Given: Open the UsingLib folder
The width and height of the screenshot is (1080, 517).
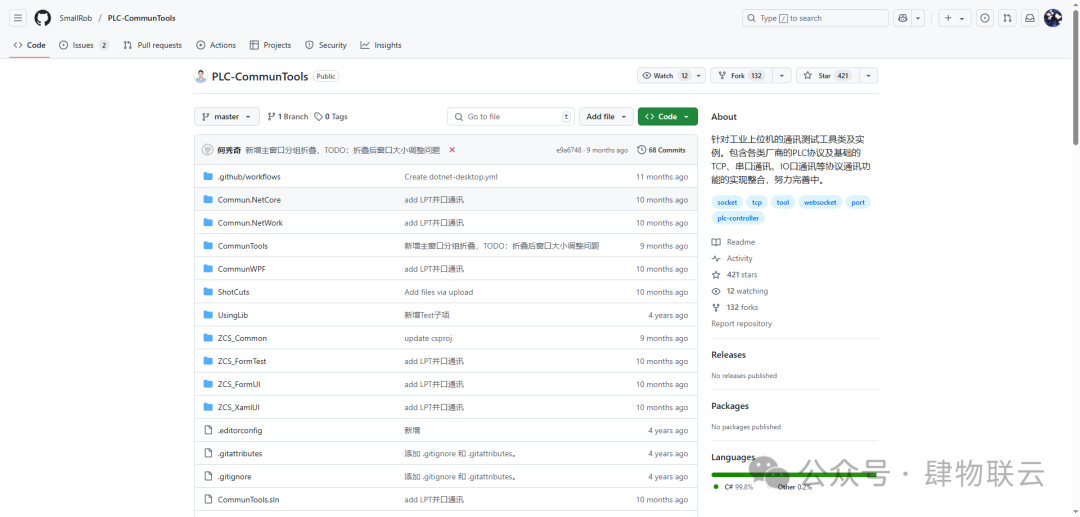Looking at the screenshot, I should [x=233, y=315].
